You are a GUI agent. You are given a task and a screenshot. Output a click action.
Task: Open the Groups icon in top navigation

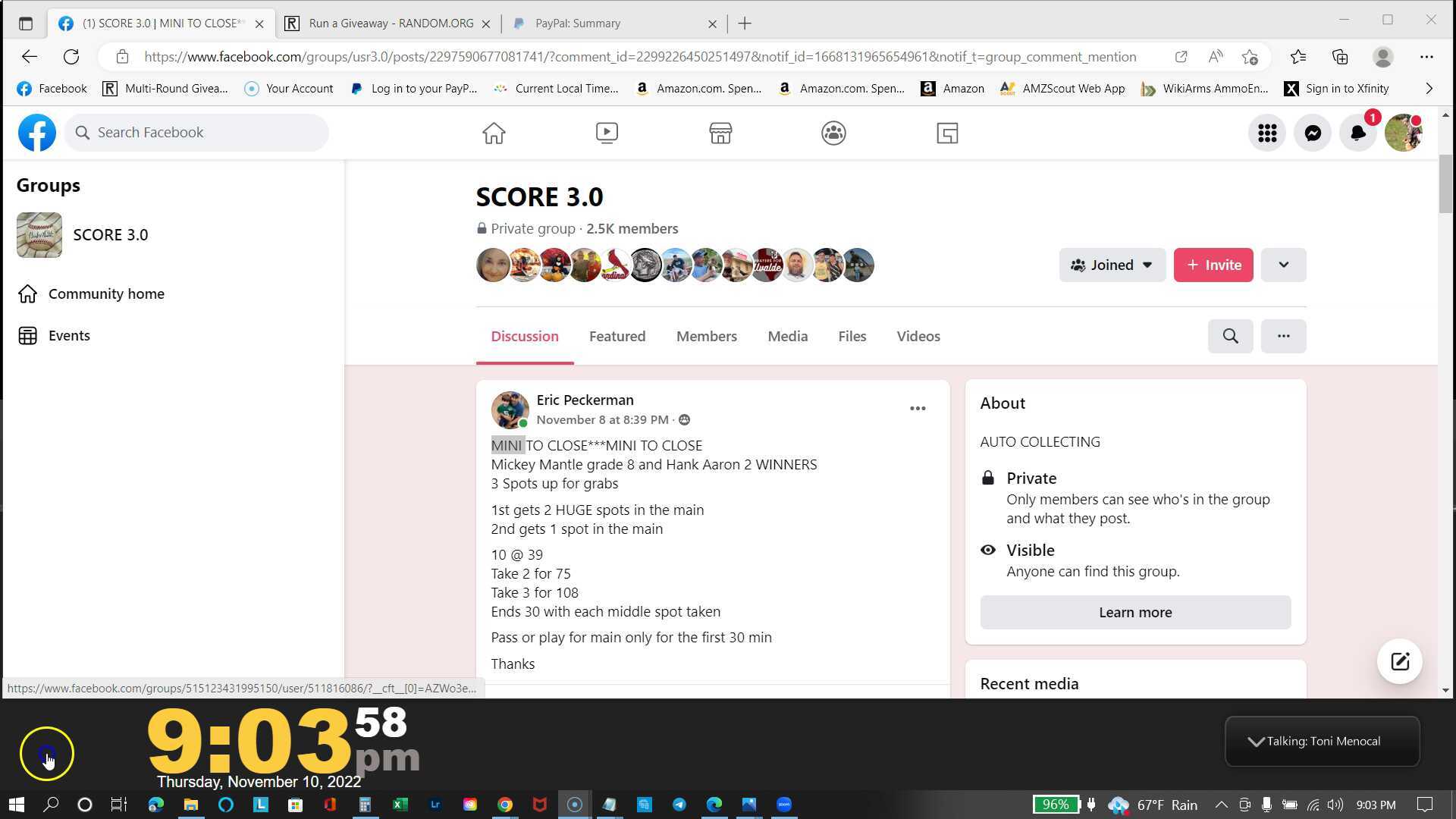(x=833, y=133)
